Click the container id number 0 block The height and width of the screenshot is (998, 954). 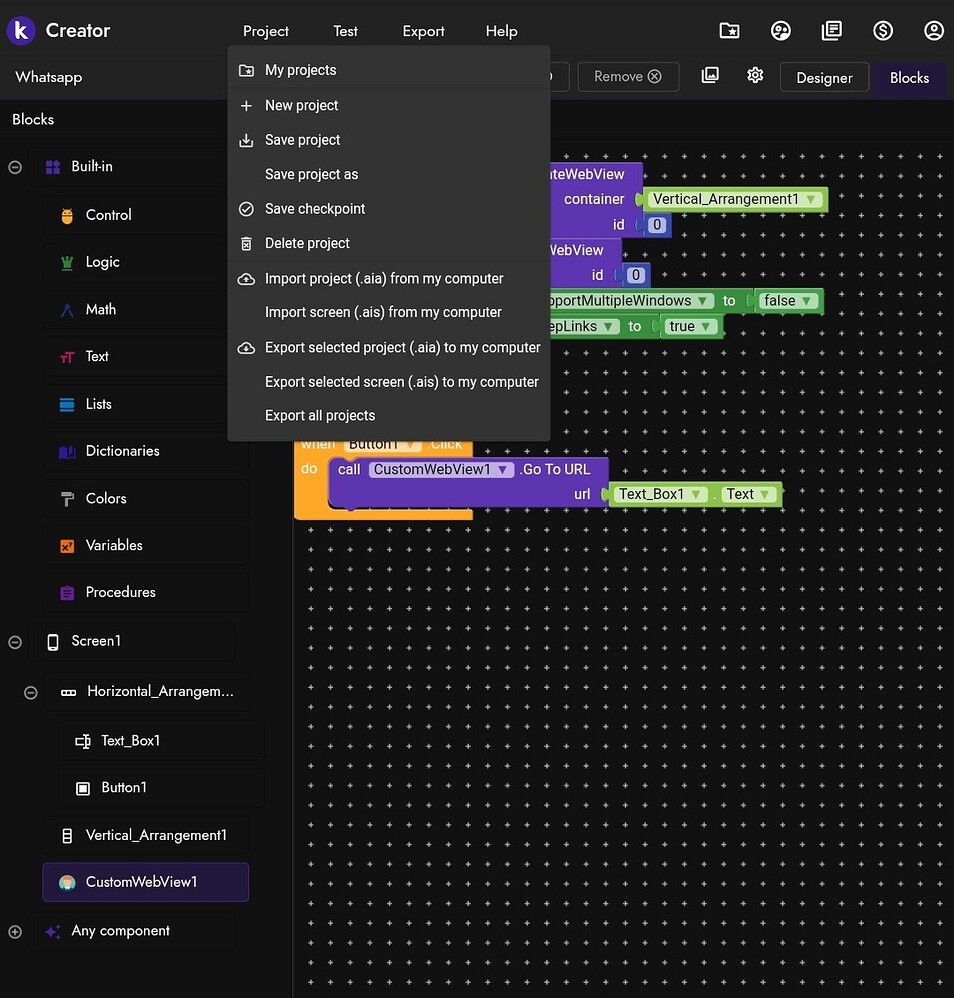pos(657,225)
